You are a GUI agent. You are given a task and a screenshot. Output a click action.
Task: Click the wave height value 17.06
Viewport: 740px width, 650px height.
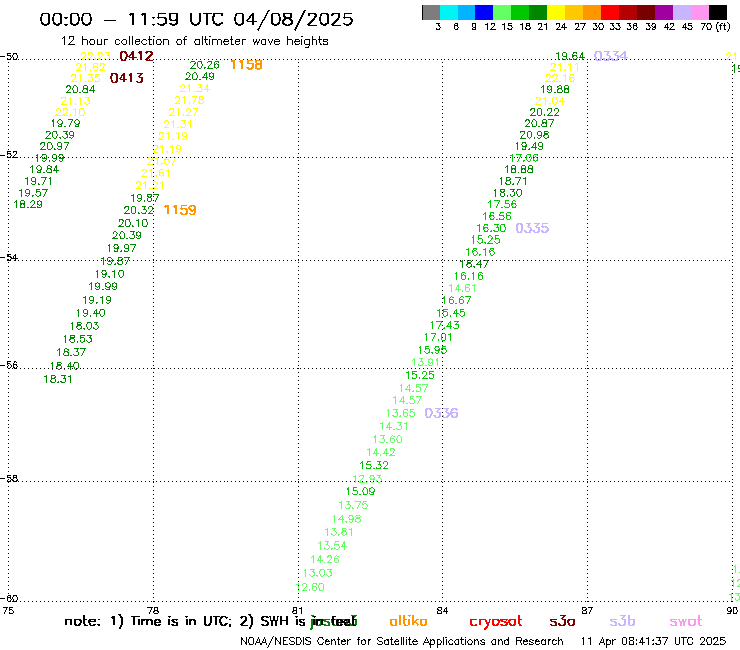click(x=524, y=158)
